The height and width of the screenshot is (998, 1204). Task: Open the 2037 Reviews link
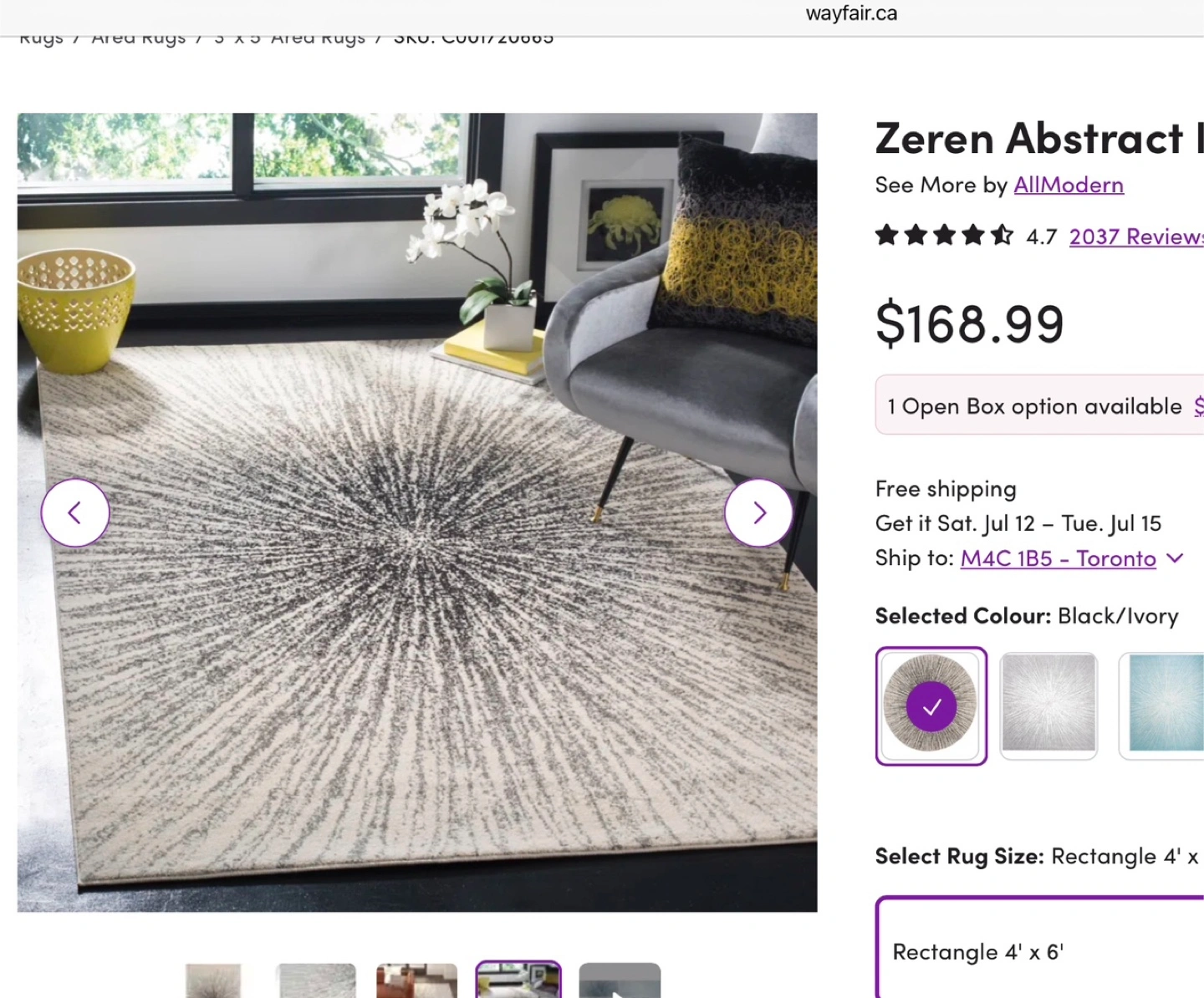click(1136, 237)
